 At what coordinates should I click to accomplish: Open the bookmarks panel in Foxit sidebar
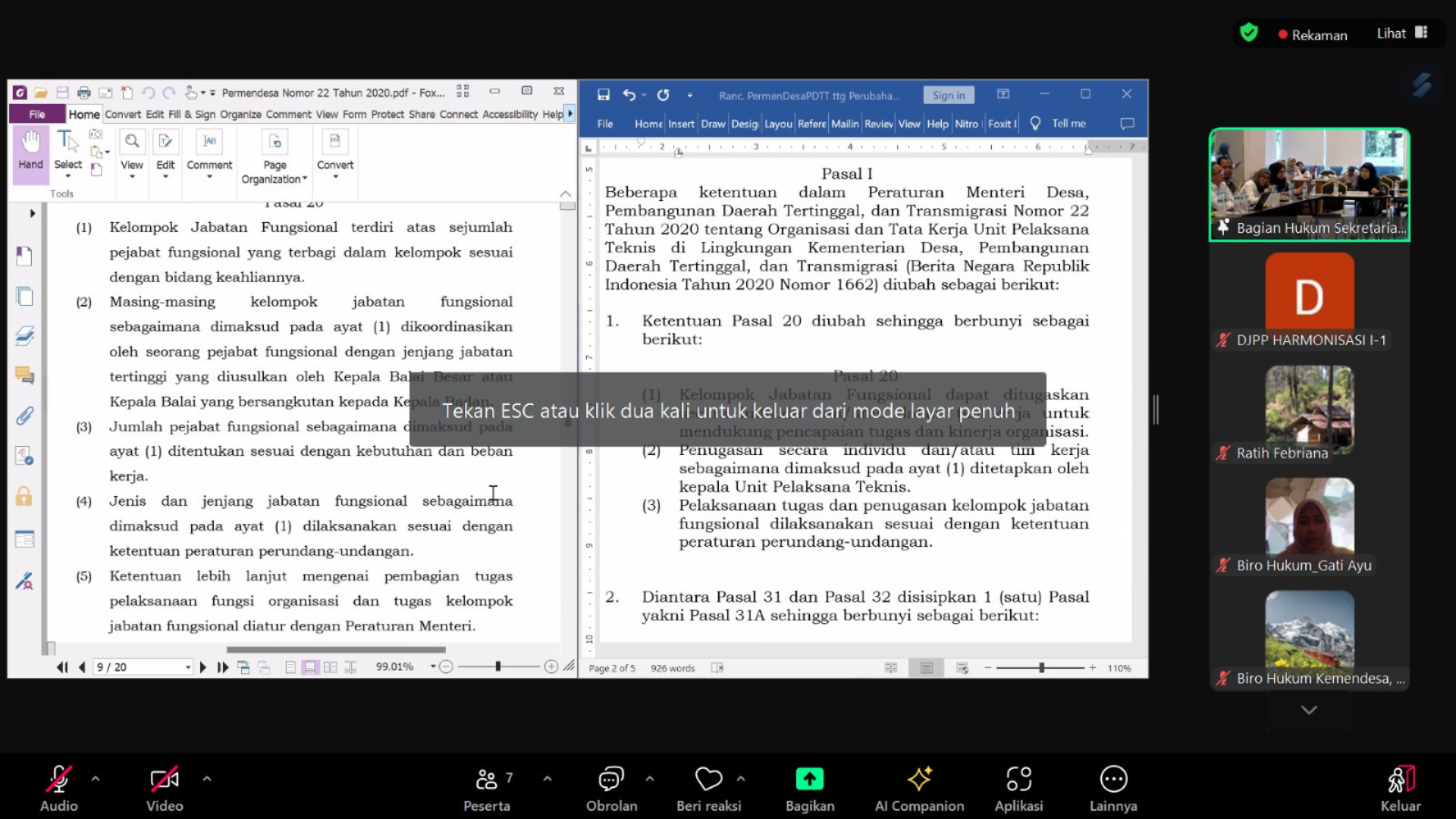pyautogui.click(x=24, y=256)
